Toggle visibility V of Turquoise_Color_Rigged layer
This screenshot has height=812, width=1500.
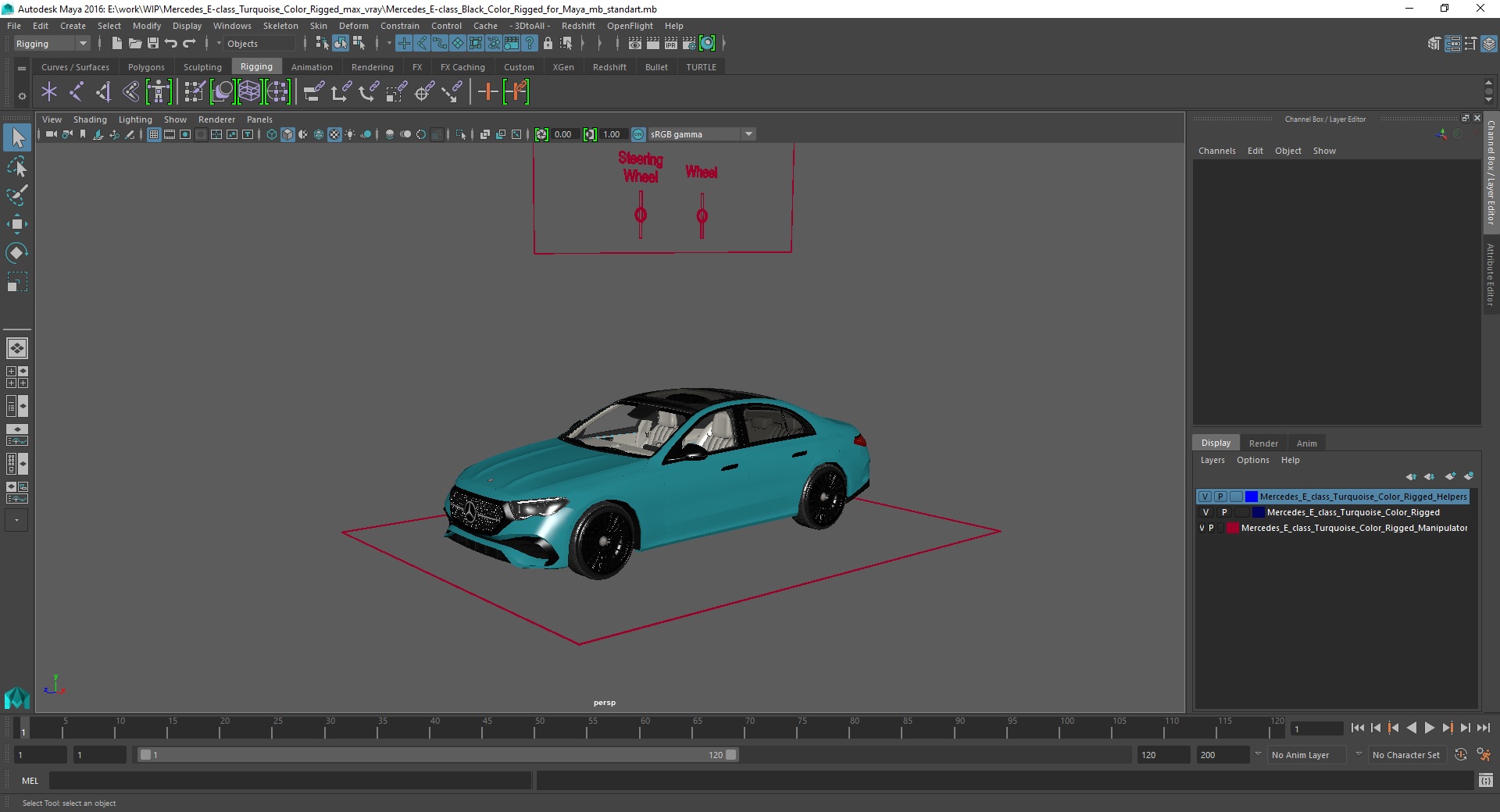point(1205,512)
